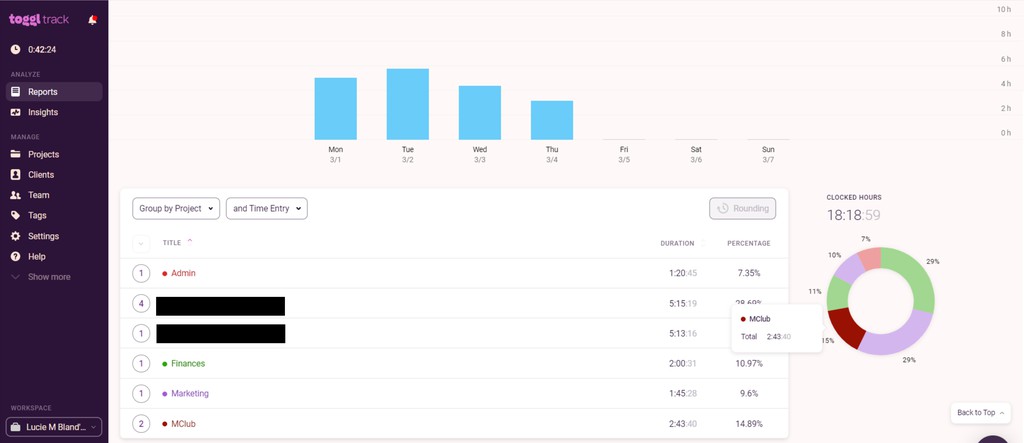
Task: Open the Admin project link
Action: click(183, 273)
